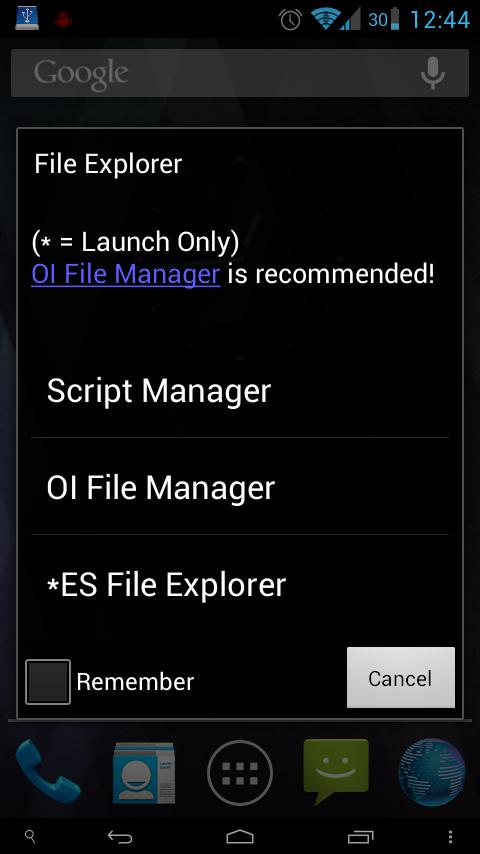Viewport: 480px width, 854px height.
Task: Open the app drawer grid icon
Action: point(240,772)
